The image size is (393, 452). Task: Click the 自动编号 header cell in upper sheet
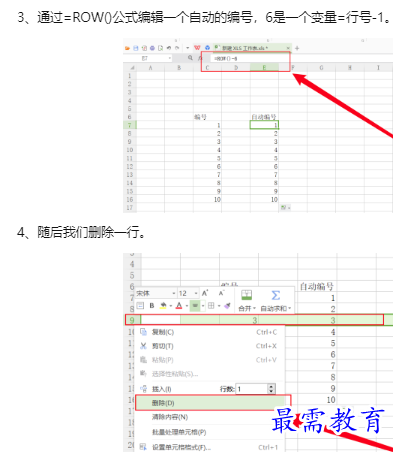(x=264, y=117)
